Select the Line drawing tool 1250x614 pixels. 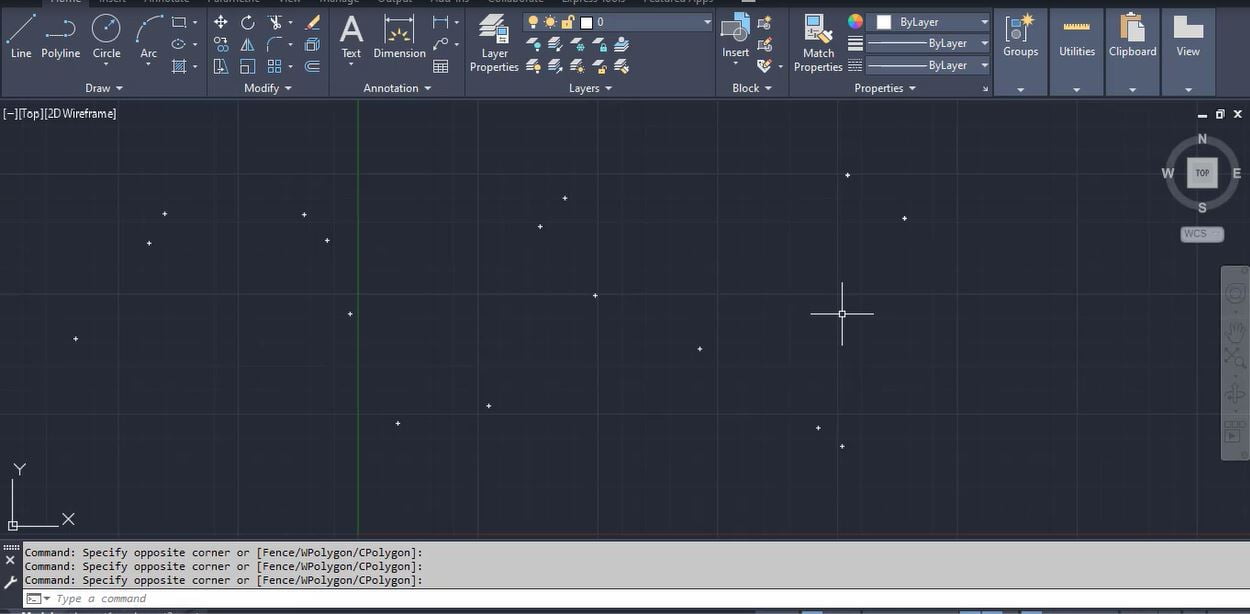(21, 36)
